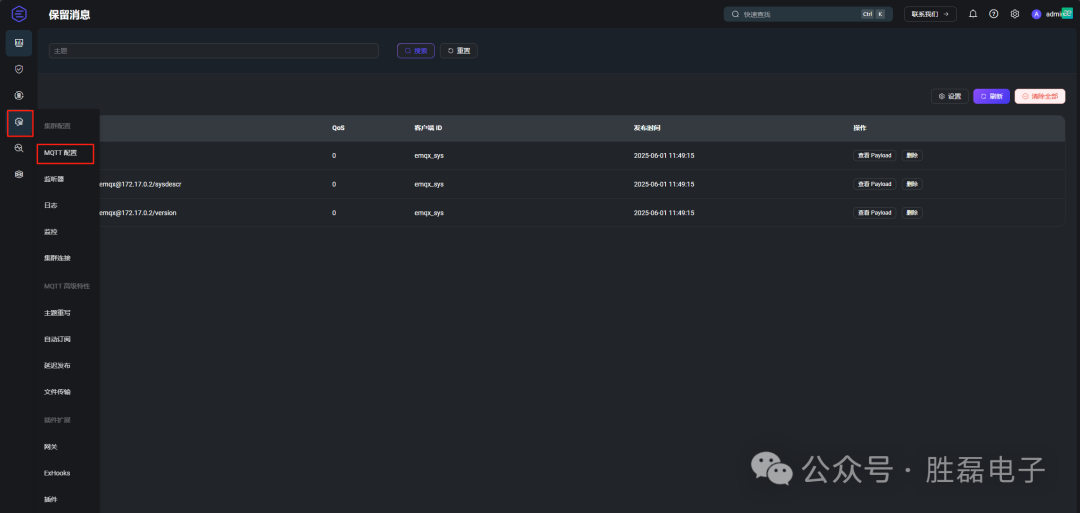Click the quick search magnifier icon
The image size is (1080, 513).
click(x=735, y=14)
